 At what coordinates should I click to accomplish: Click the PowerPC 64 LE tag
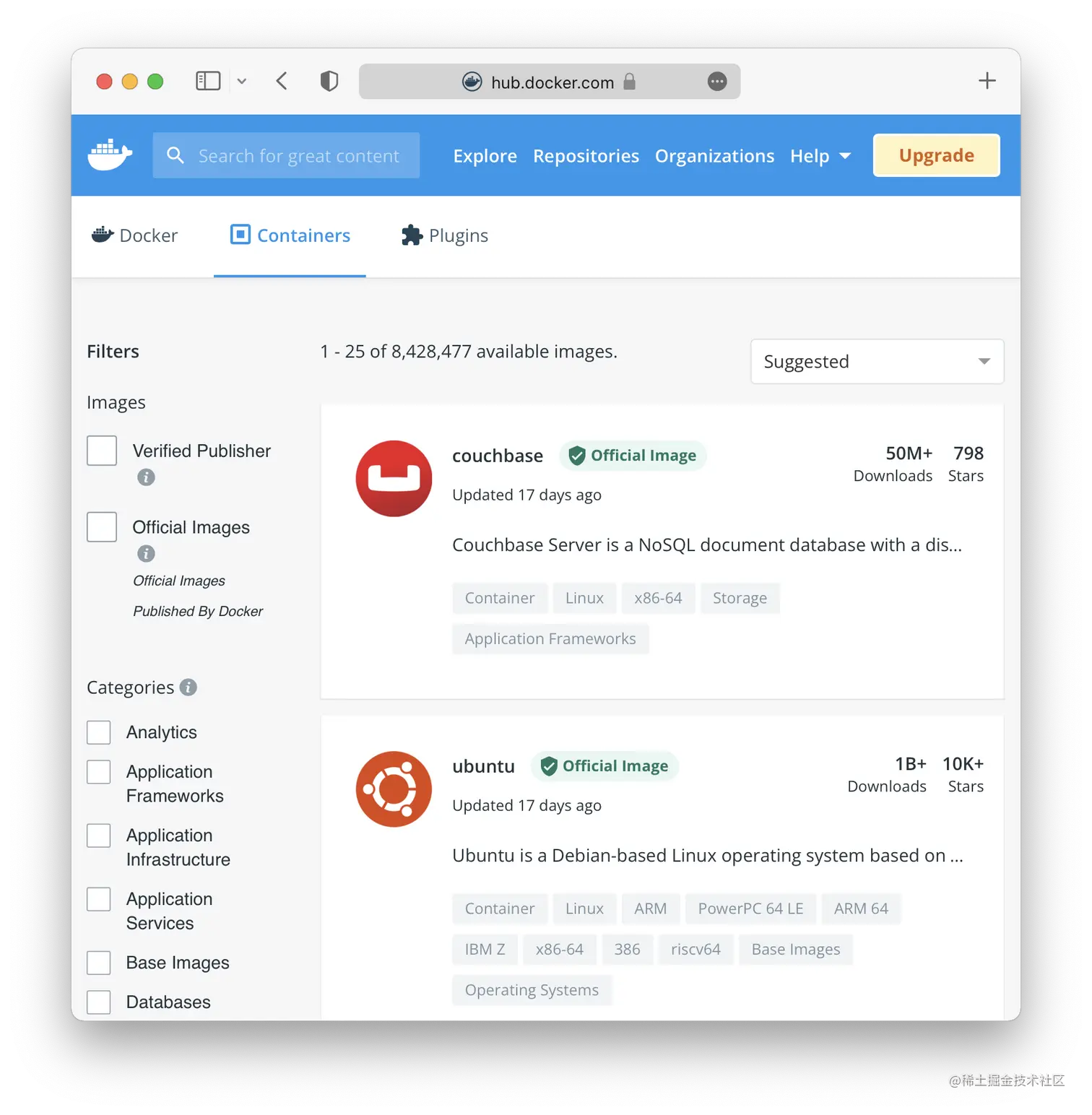[751, 908]
